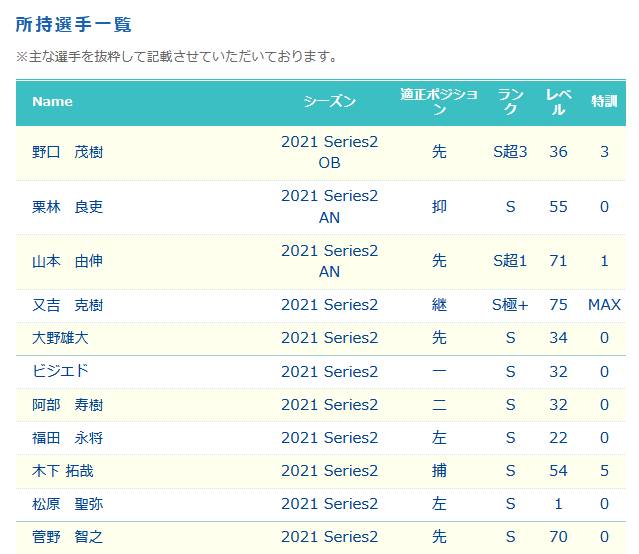Click the 適正ポジション column header
This screenshot has height=554, width=639.
point(439,102)
